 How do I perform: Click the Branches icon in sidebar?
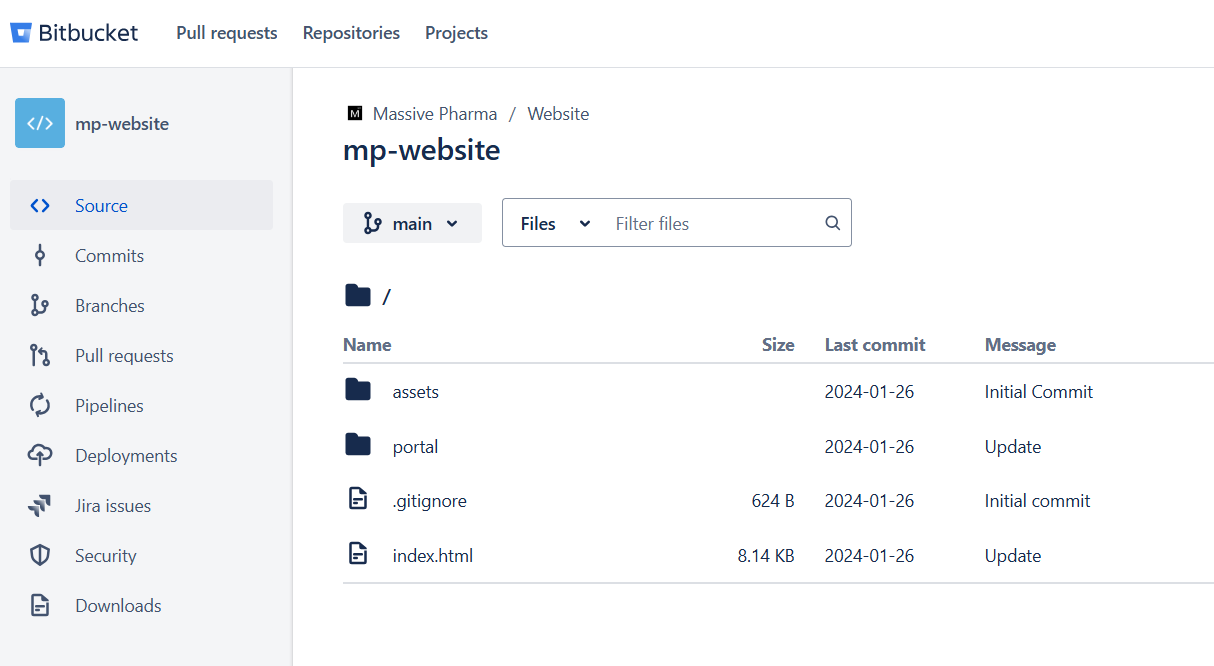pos(40,306)
